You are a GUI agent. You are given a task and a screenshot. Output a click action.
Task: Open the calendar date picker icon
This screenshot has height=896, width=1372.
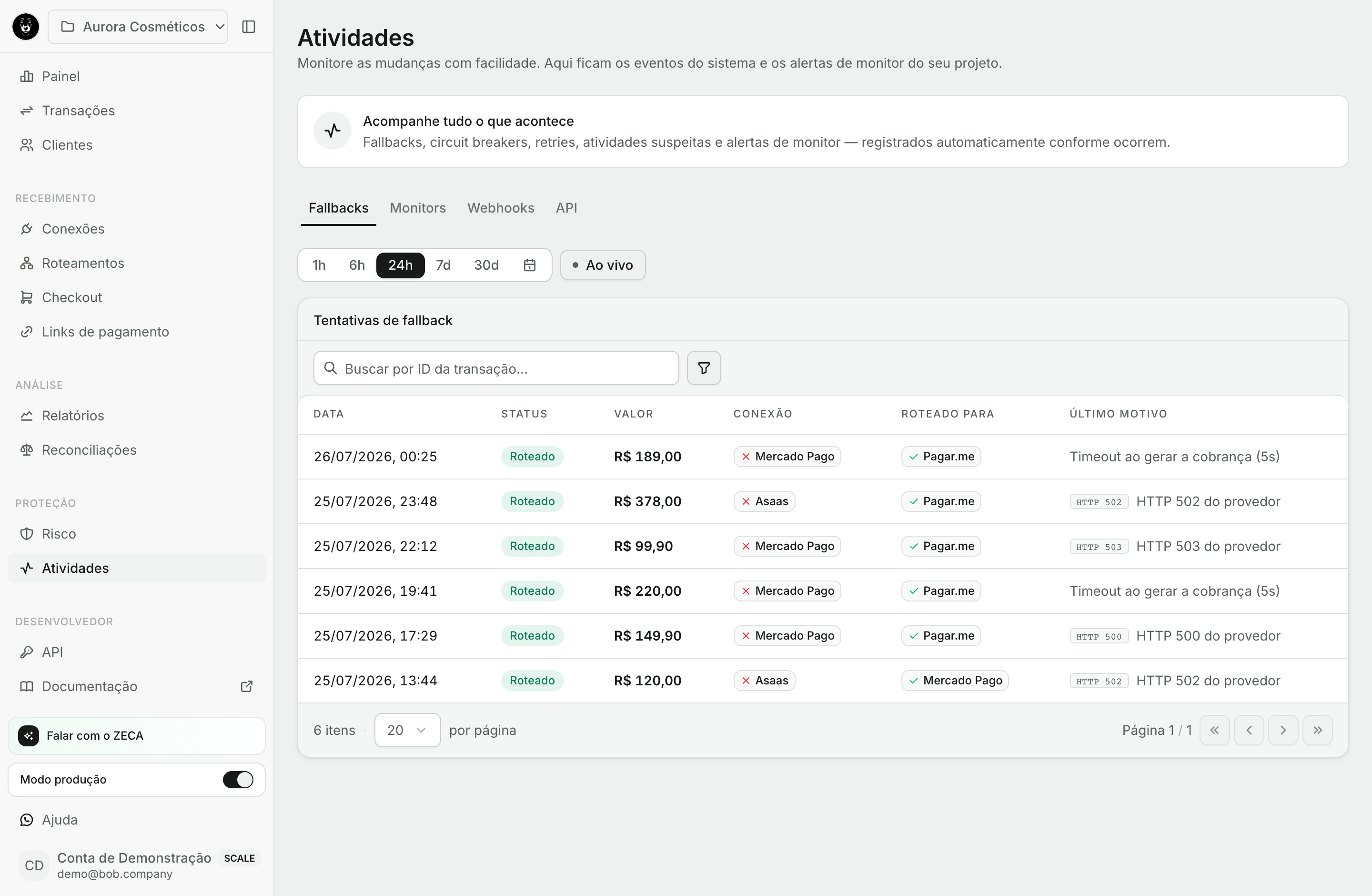530,265
